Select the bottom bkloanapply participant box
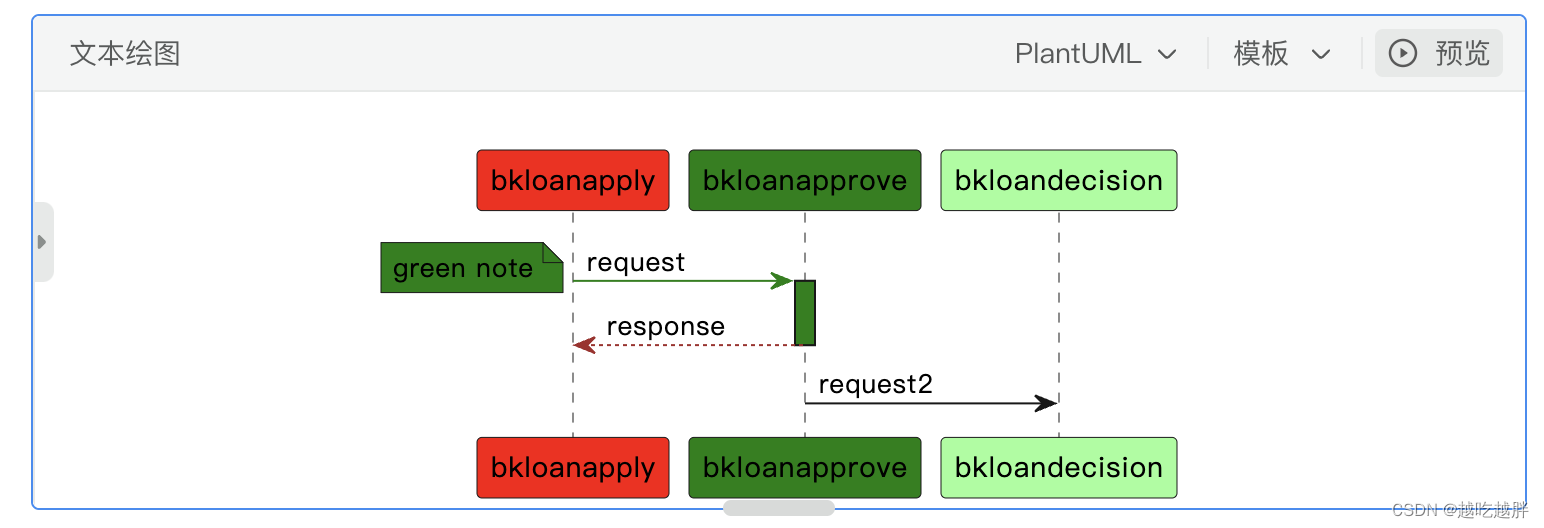This screenshot has height=528, width=1544. click(572, 467)
